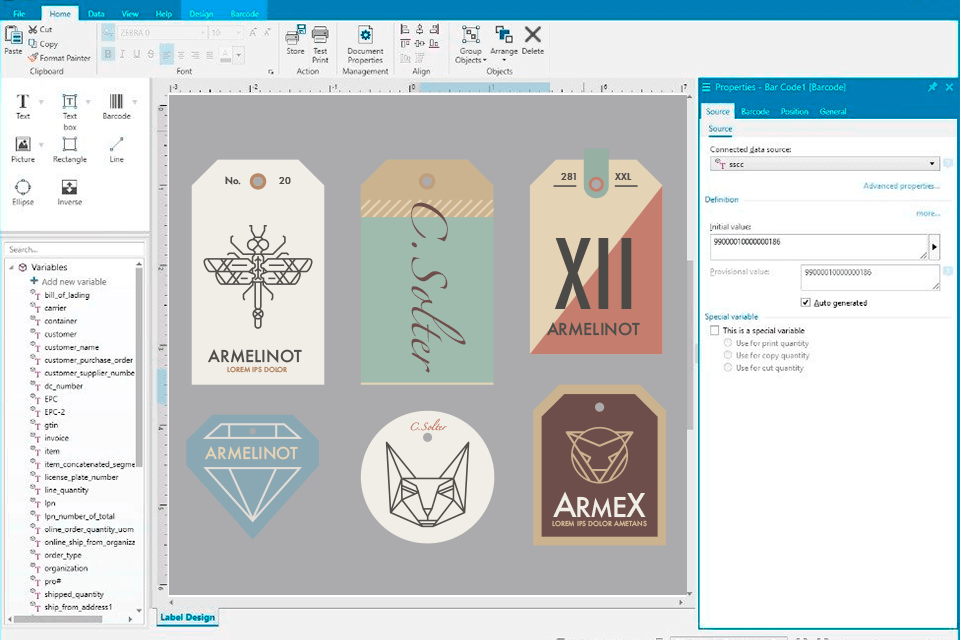Open the Connected data source dropdown
Image resolution: width=960 pixels, height=640 pixels.
[x=932, y=163]
